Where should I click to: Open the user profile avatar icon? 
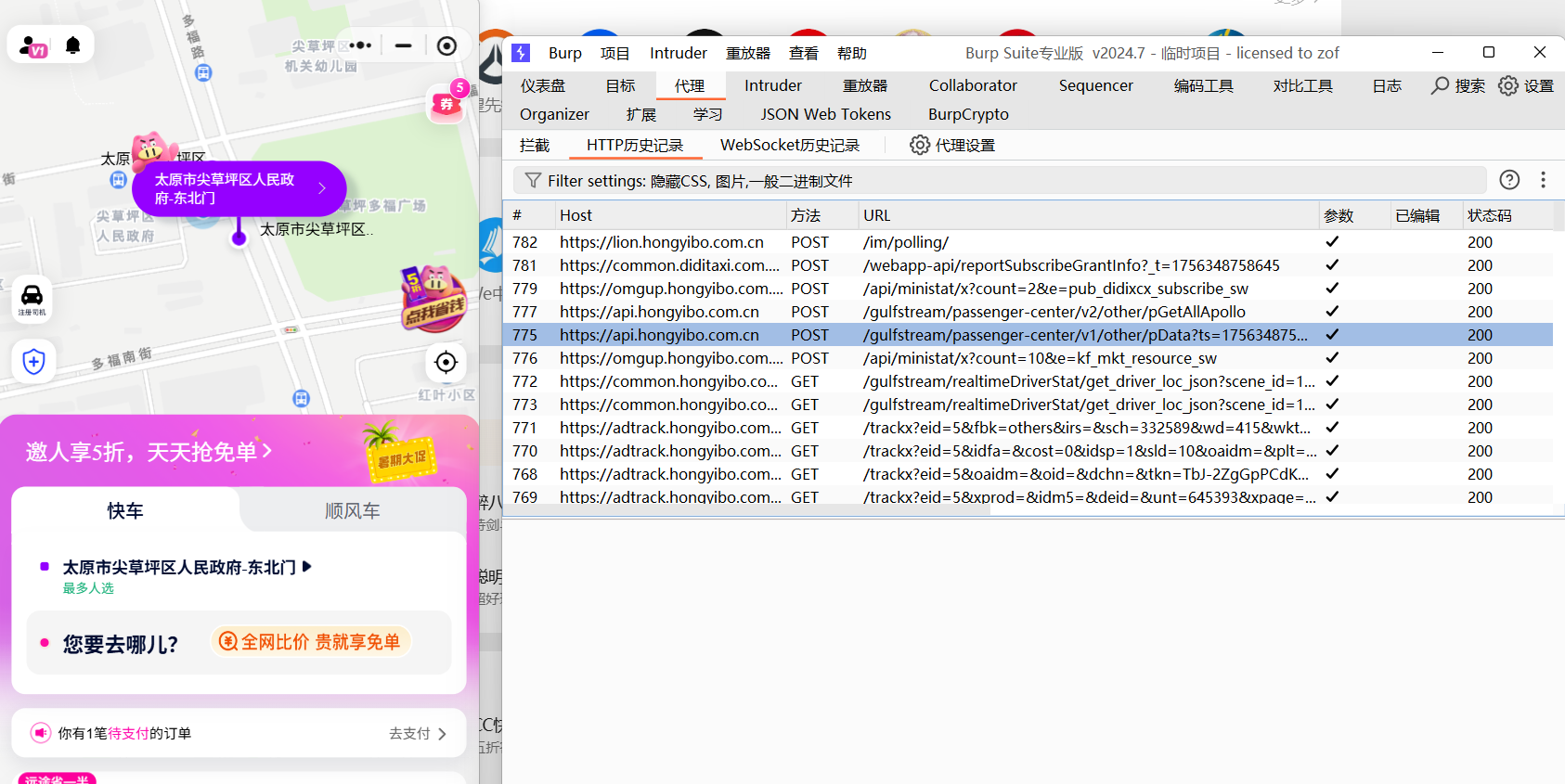point(32,45)
